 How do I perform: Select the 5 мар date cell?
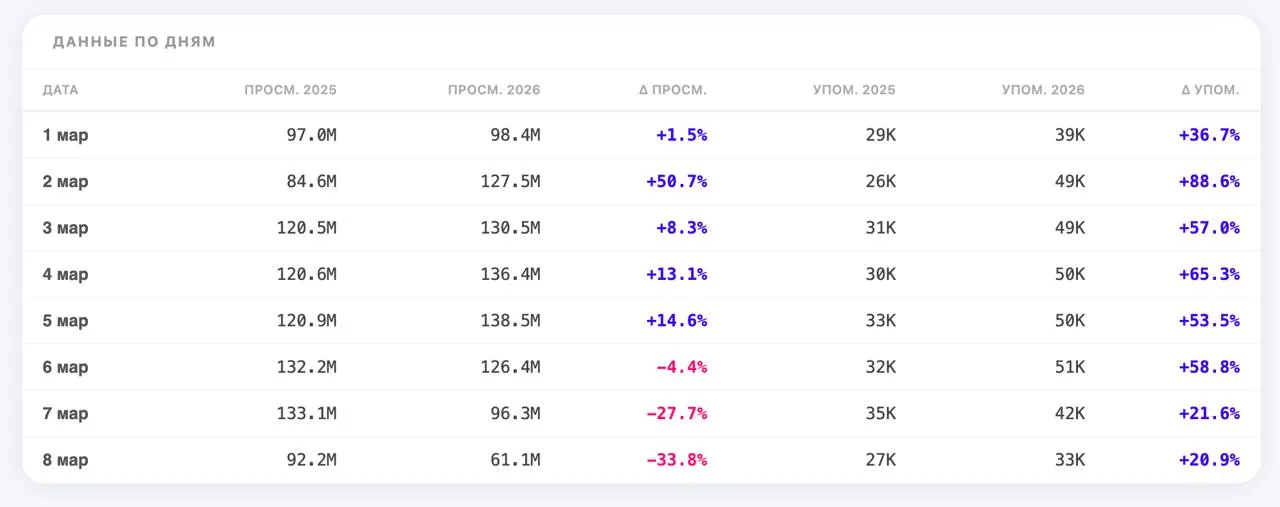click(x=65, y=321)
